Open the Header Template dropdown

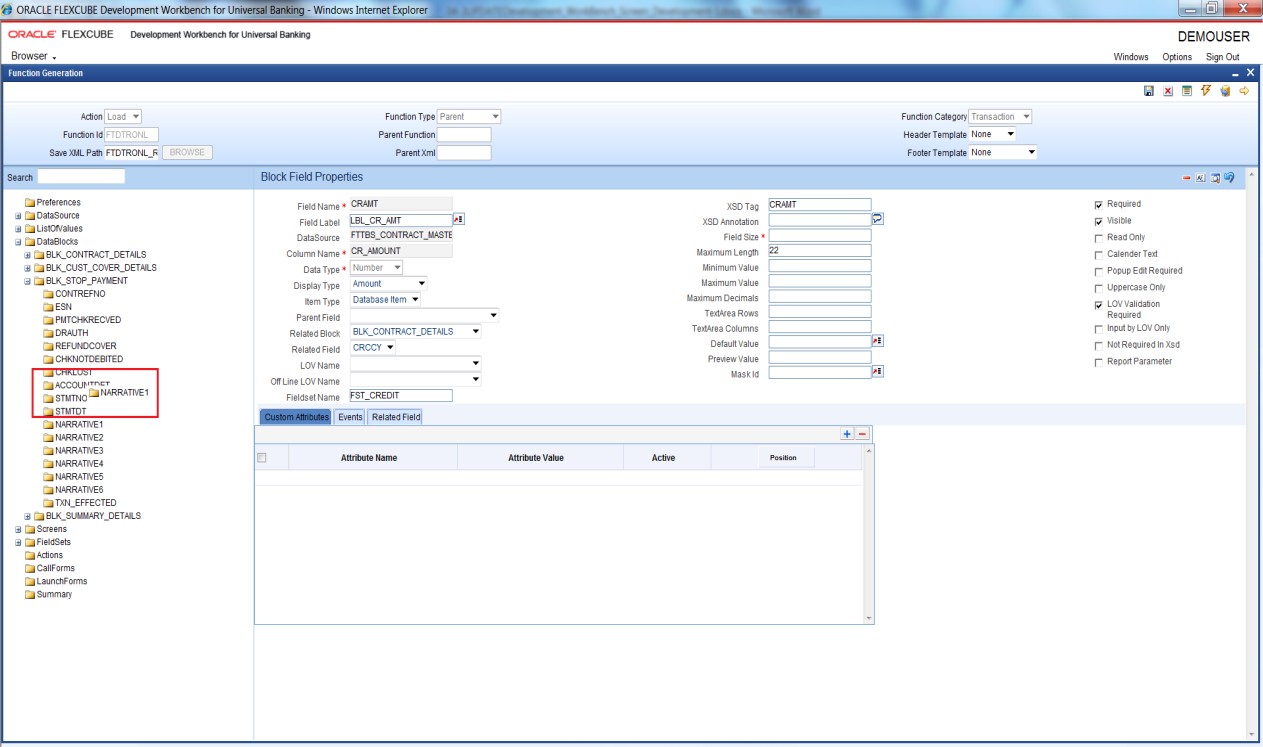[994, 134]
